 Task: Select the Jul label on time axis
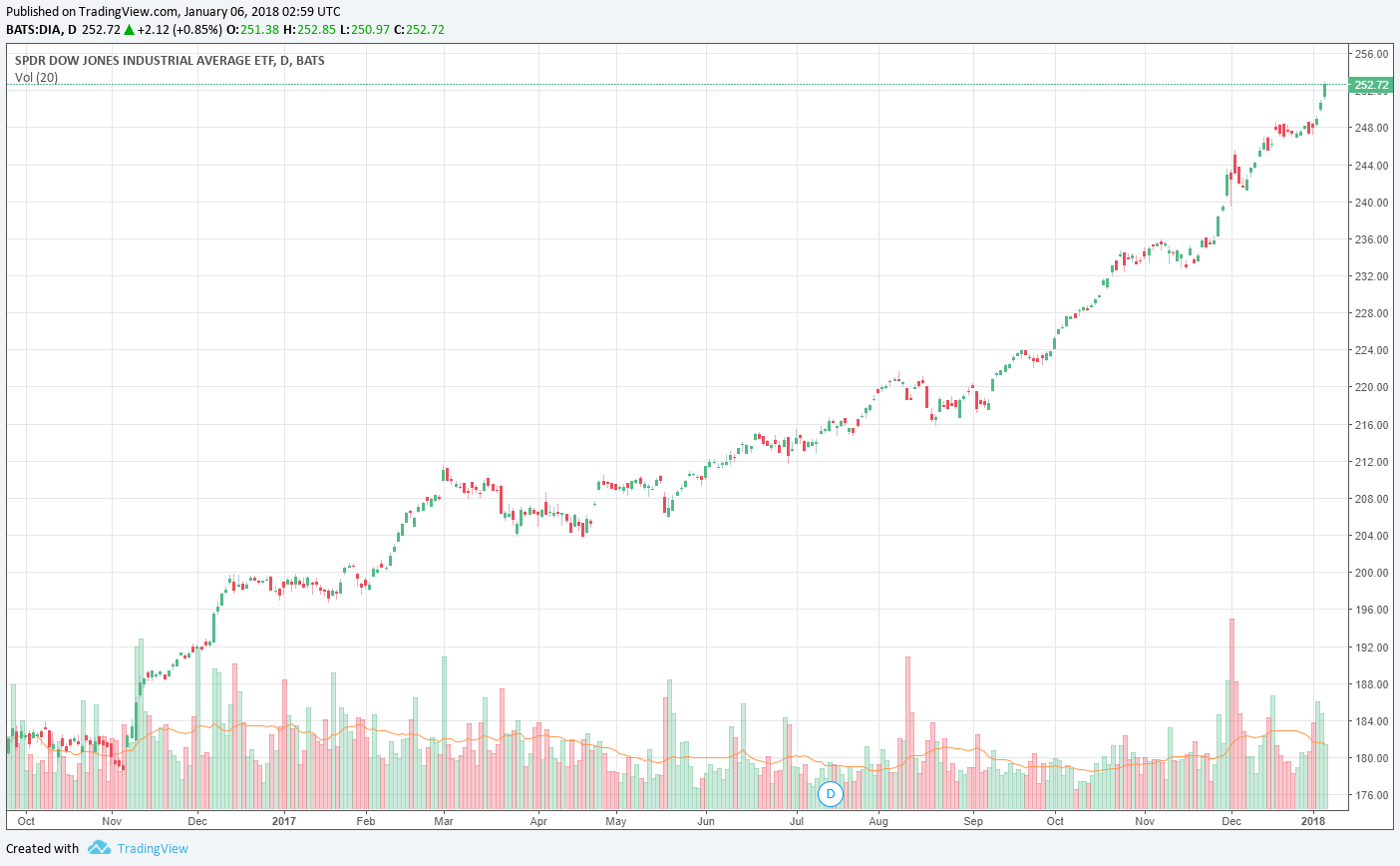pos(797,821)
